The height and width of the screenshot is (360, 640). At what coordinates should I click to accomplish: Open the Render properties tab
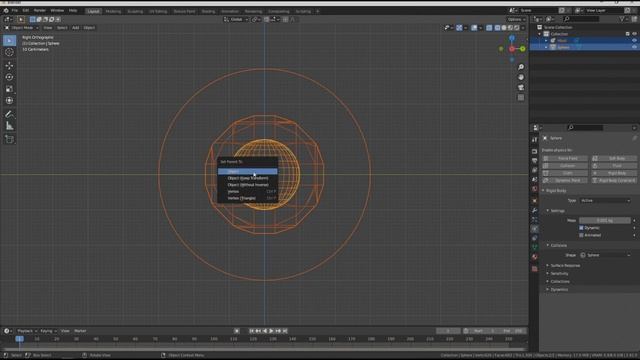534,151
